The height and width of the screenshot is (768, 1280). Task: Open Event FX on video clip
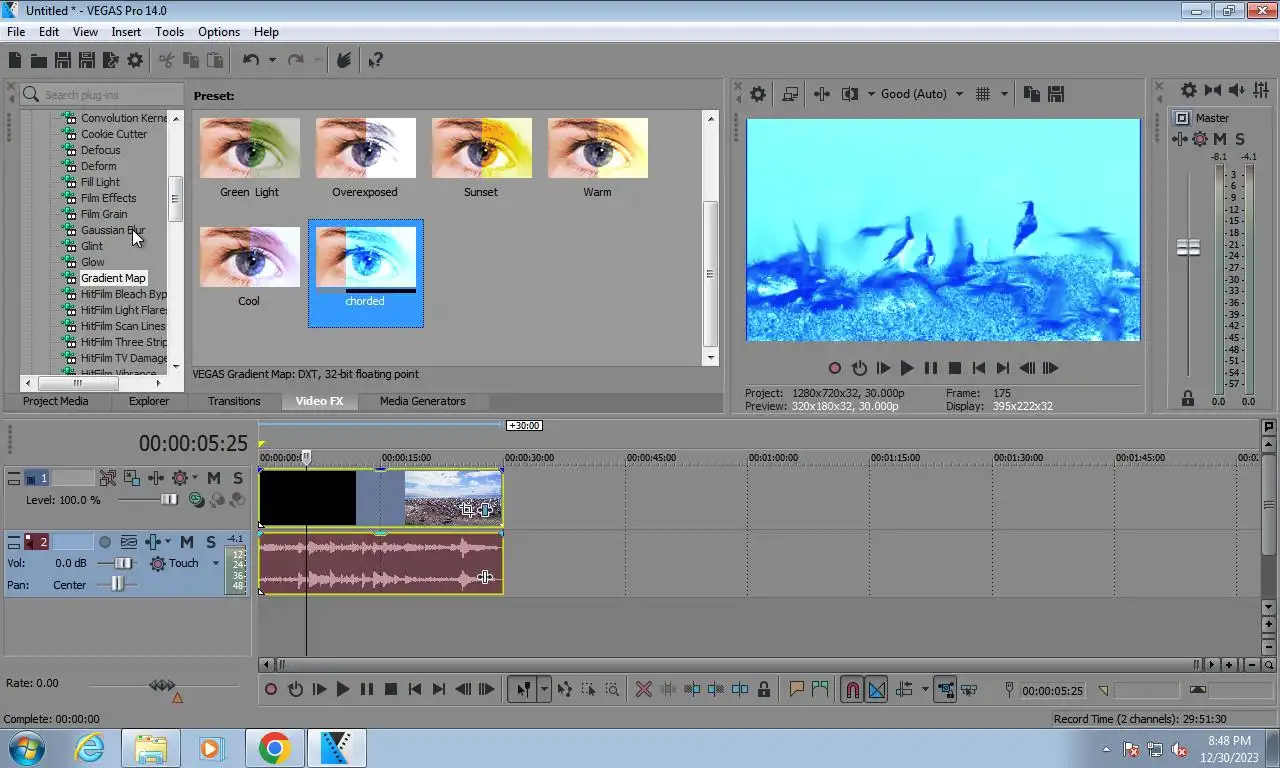pos(485,509)
